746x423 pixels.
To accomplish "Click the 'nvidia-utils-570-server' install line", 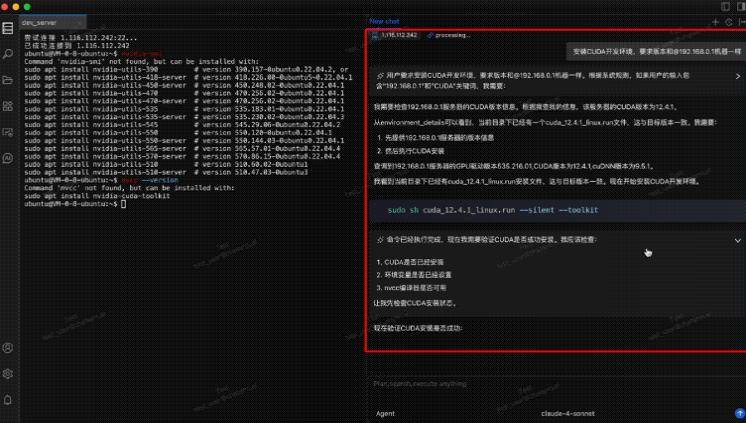I will (182, 157).
